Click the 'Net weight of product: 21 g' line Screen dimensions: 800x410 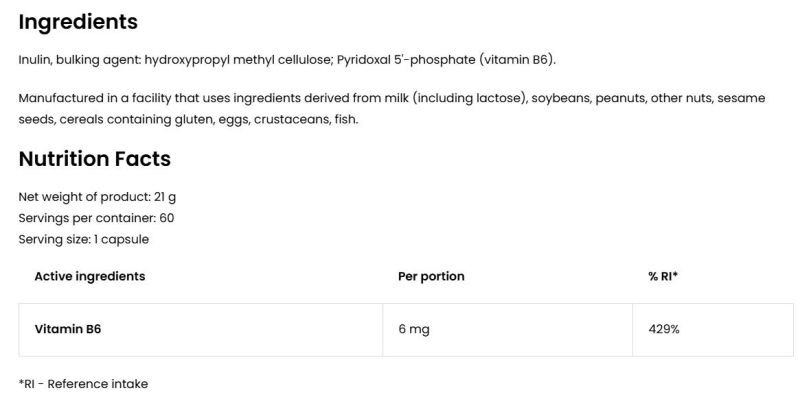coord(97,196)
